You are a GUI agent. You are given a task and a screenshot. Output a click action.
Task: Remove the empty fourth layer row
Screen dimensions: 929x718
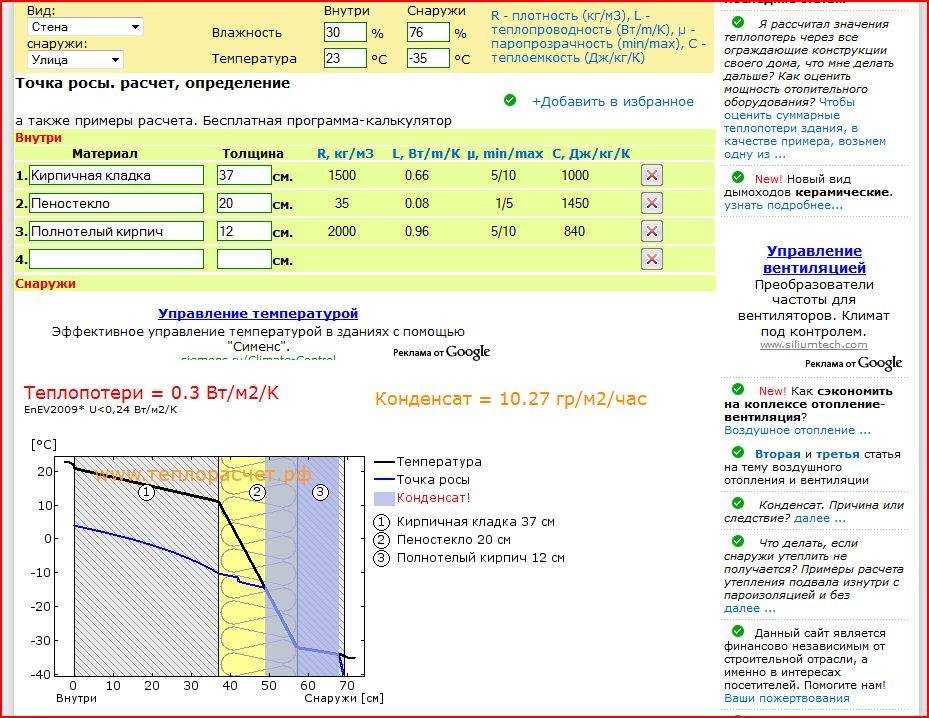(651, 259)
